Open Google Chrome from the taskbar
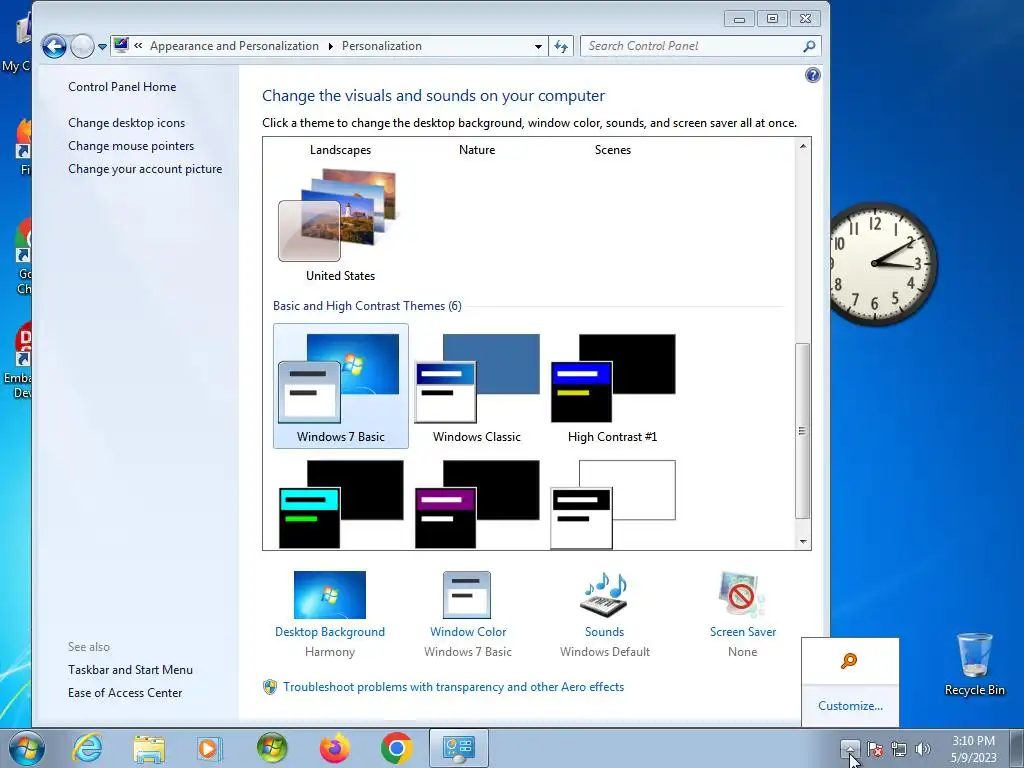The width and height of the screenshot is (1024, 768). pos(396,748)
